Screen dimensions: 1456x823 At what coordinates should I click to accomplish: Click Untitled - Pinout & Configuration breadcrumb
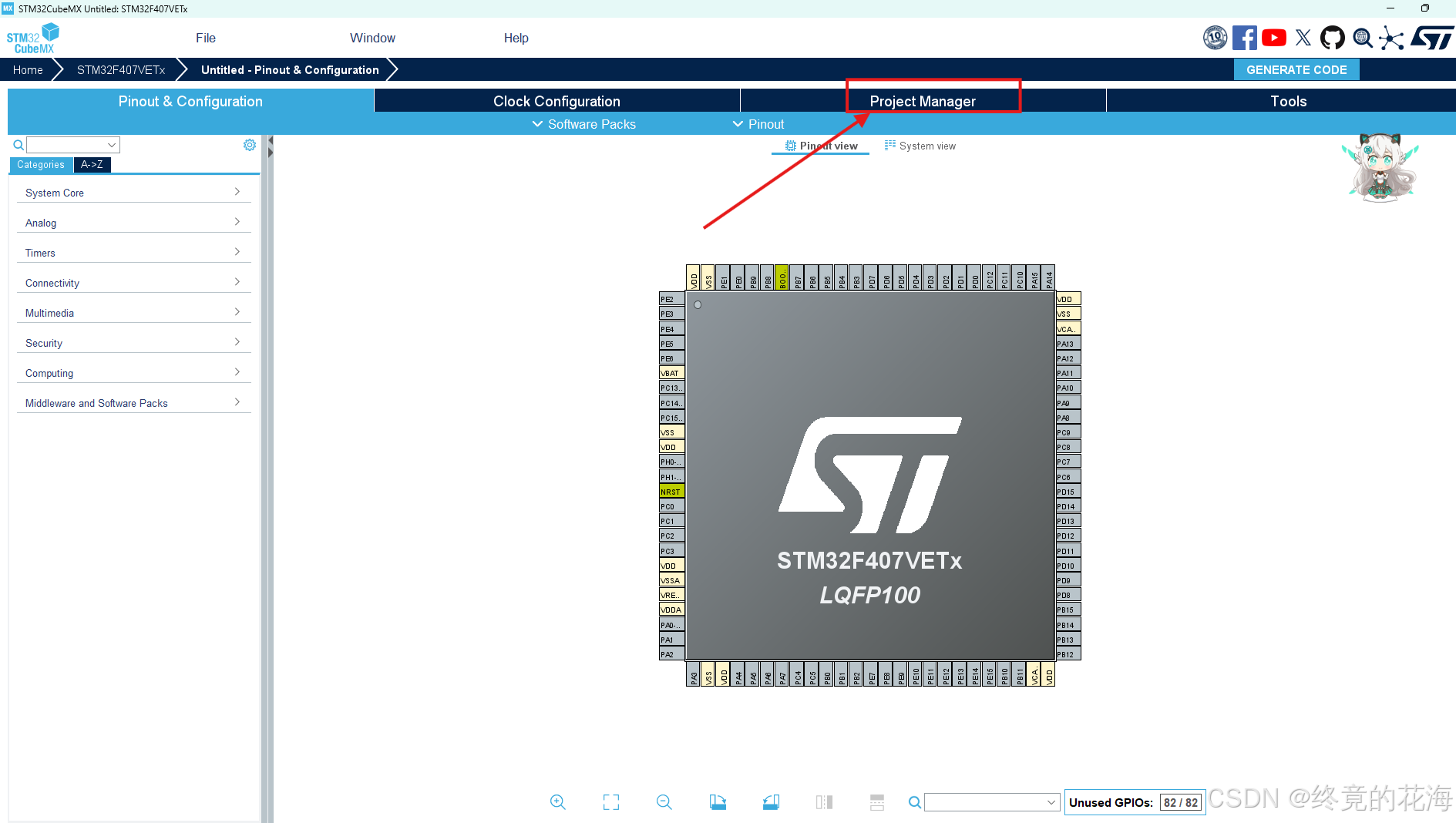tap(290, 69)
